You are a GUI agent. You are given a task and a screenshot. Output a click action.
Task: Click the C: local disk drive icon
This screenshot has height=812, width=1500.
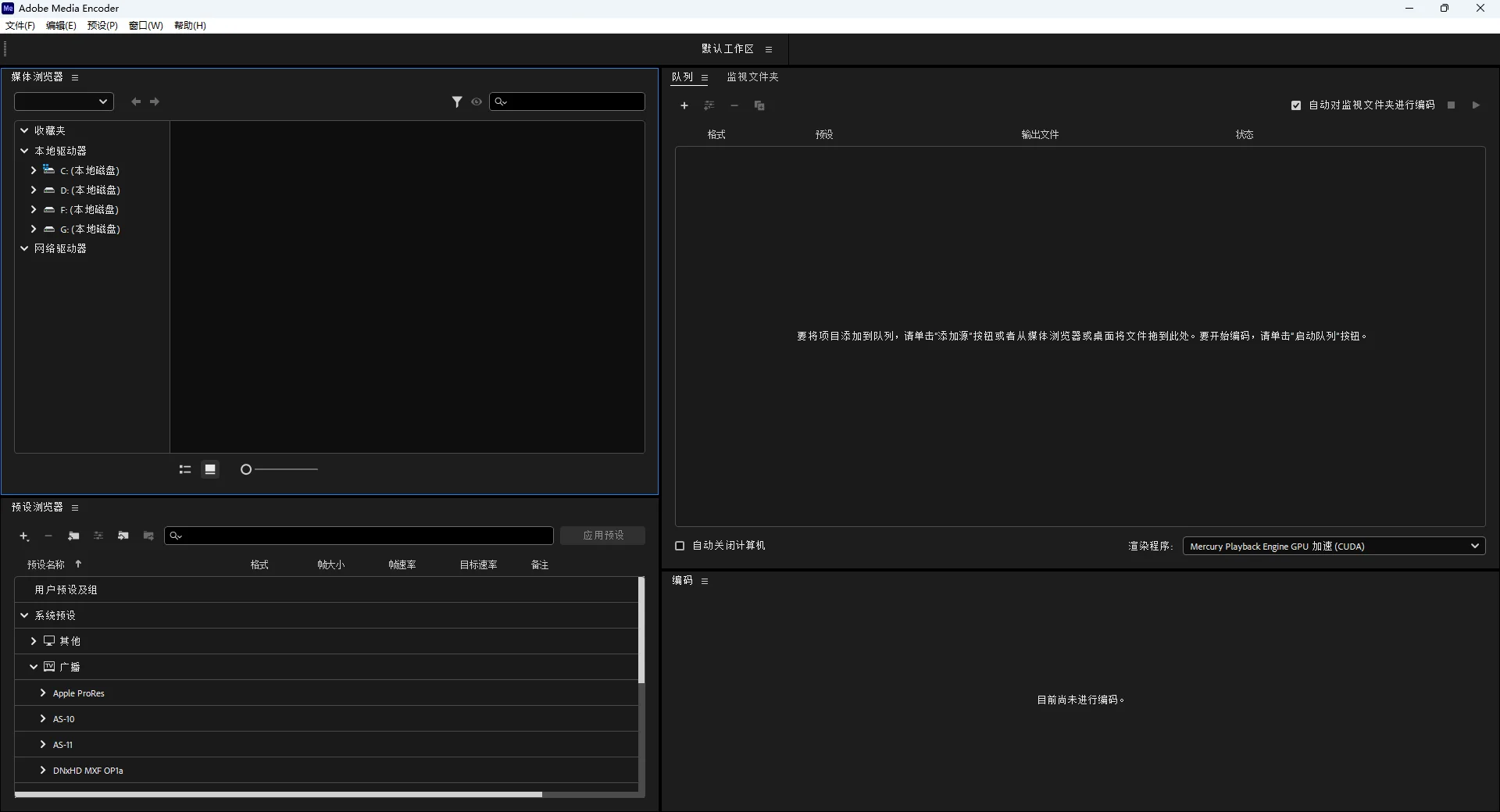tap(49, 169)
